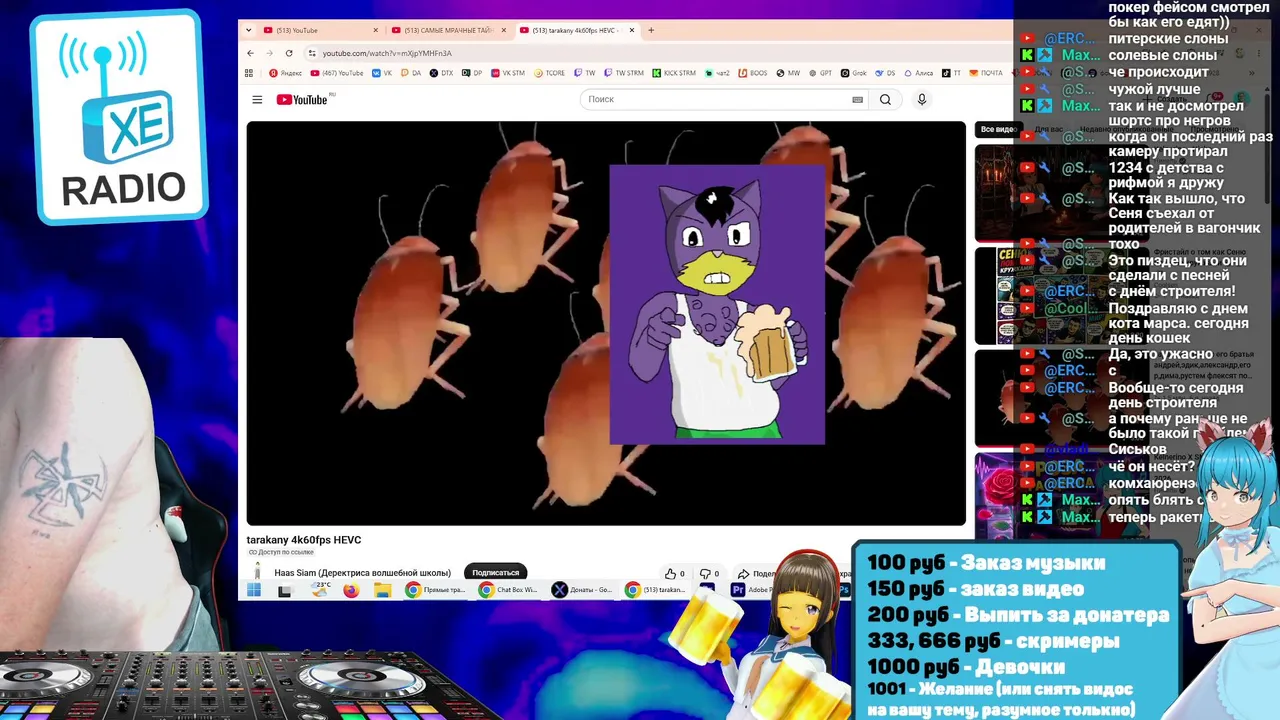Open the Яндекс bookmark
This screenshot has height=720, width=1280.
pos(285,73)
